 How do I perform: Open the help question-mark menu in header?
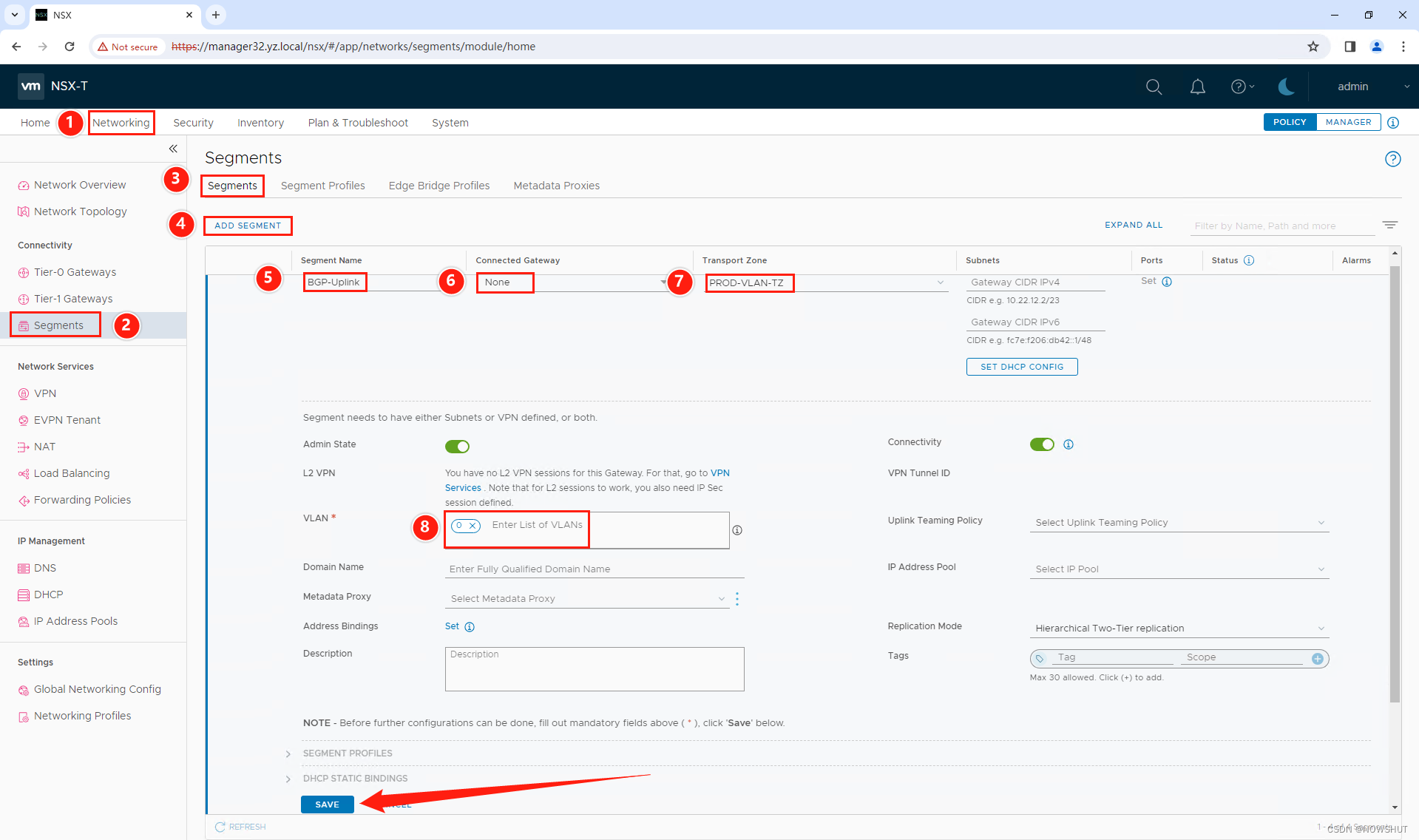click(x=1242, y=87)
